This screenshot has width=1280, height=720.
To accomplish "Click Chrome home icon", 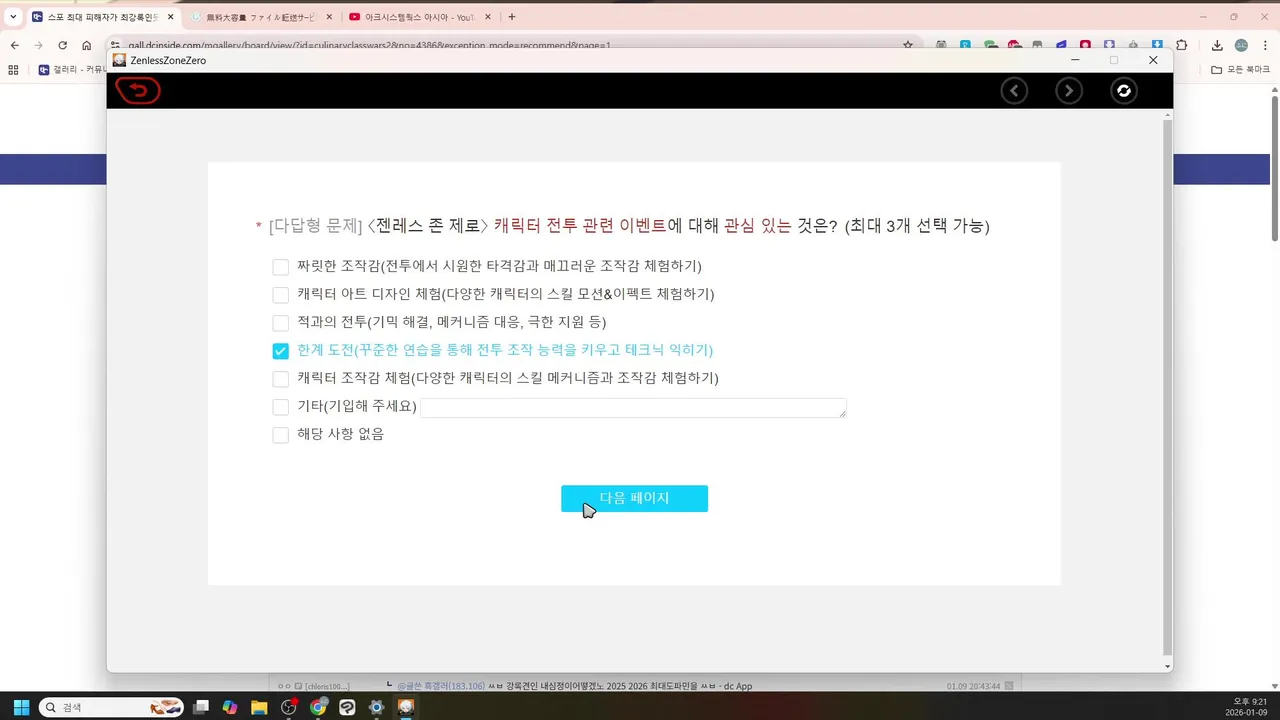I will (87, 45).
